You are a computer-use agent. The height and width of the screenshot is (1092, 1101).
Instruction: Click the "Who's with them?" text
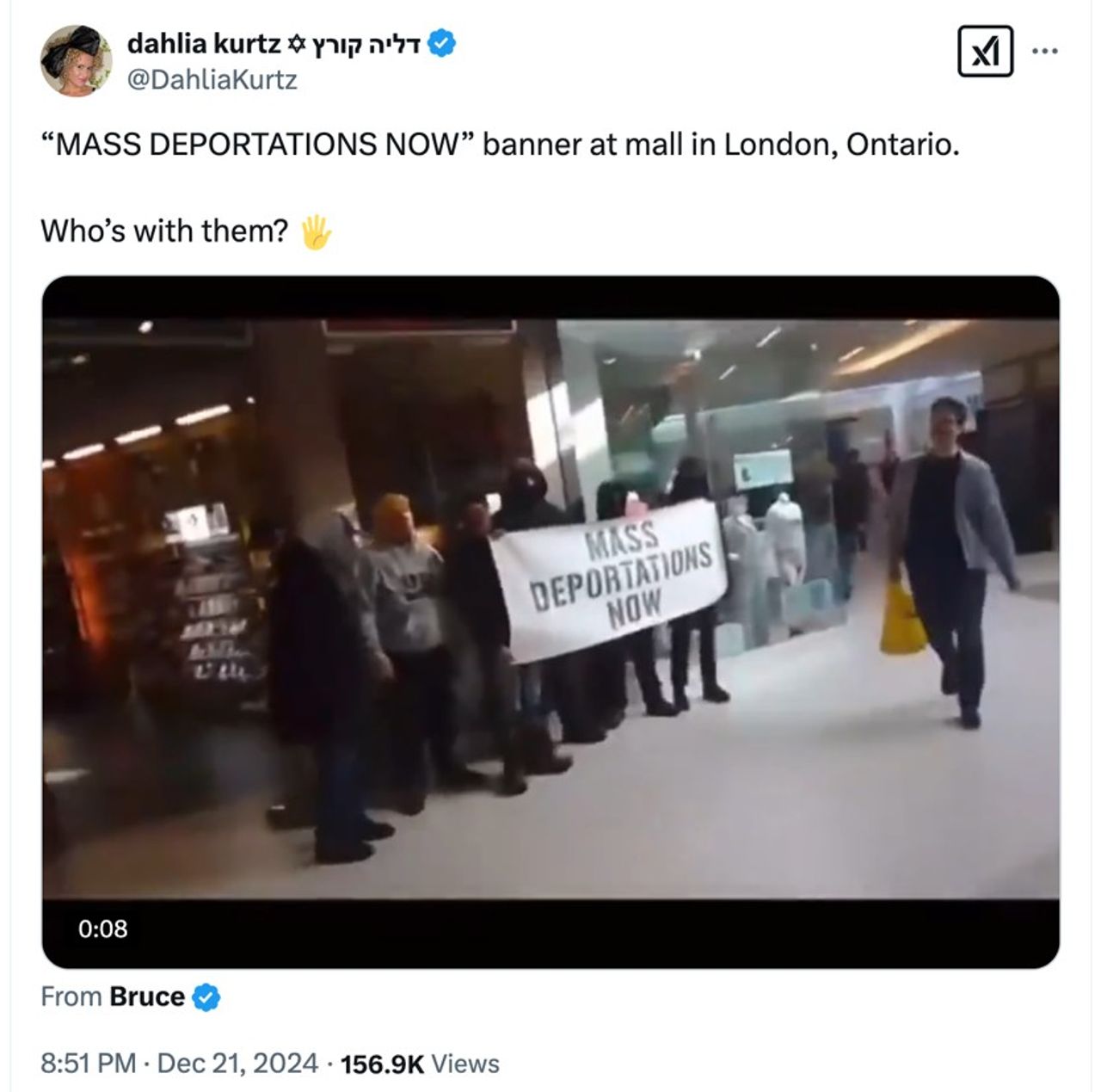(163, 231)
